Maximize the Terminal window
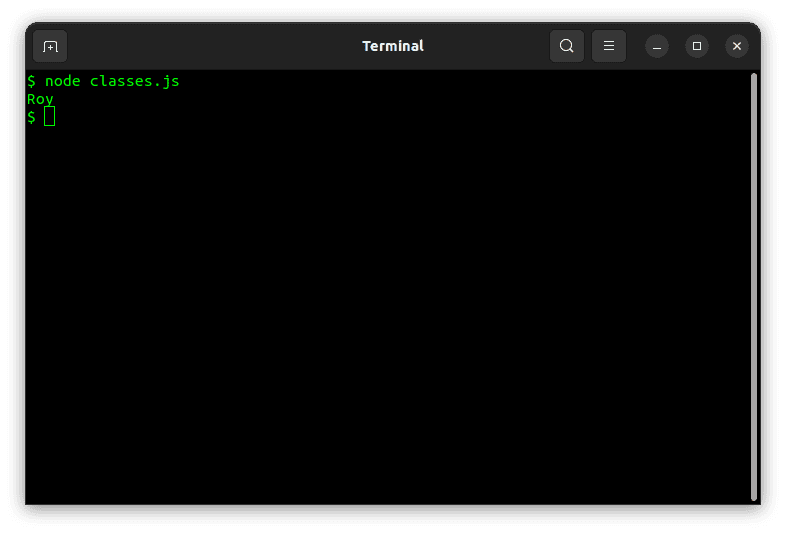Screen dimensions: 786x533 click(697, 46)
